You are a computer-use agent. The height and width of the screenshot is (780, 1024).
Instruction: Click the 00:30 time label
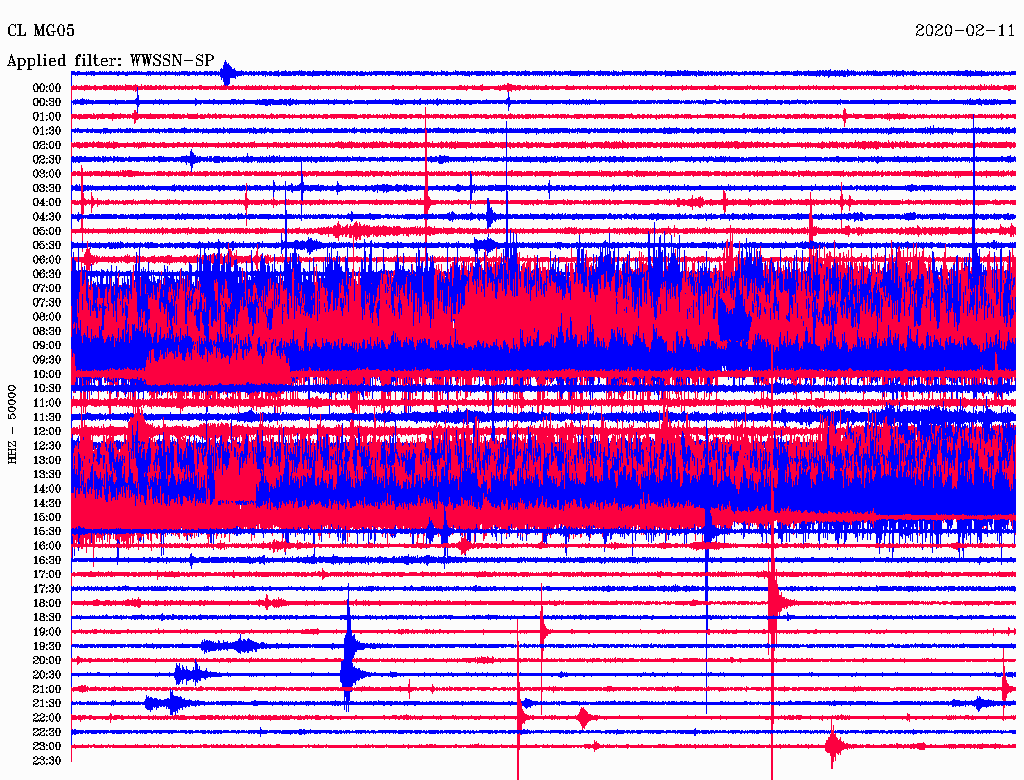(x=47, y=103)
